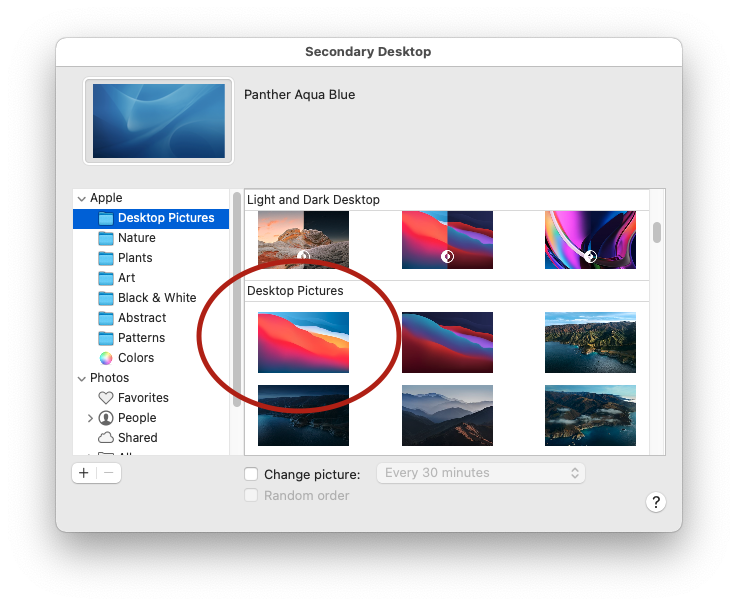Viewport: 738px width, 606px height.
Task: Open the Patterns folder
Action: click(x=141, y=338)
